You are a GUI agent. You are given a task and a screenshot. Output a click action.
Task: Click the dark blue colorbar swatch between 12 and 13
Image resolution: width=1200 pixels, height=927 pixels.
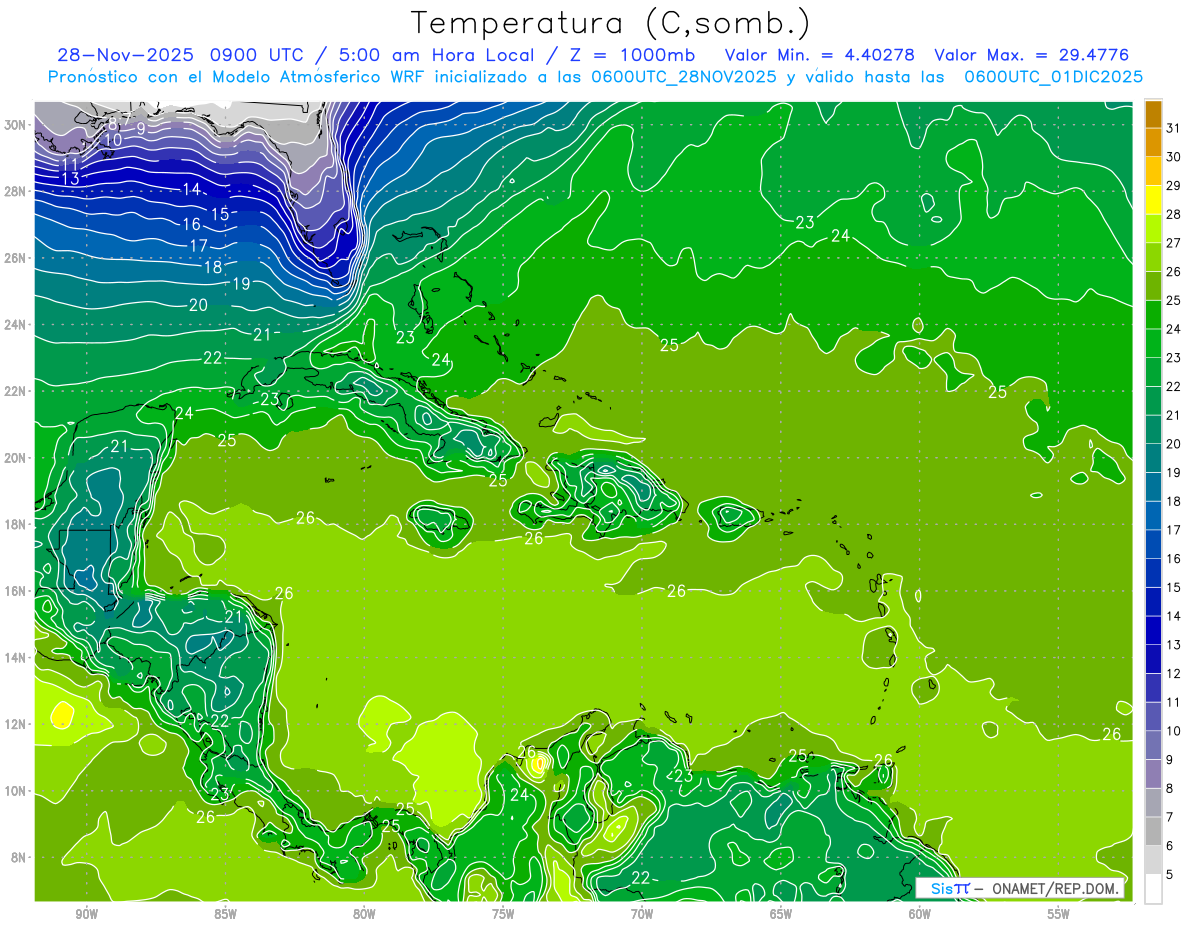coord(1153,659)
